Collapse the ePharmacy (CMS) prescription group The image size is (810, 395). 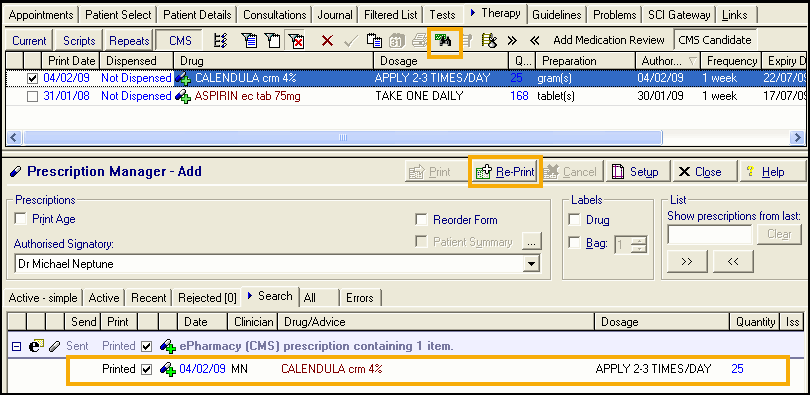coord(16,346)
